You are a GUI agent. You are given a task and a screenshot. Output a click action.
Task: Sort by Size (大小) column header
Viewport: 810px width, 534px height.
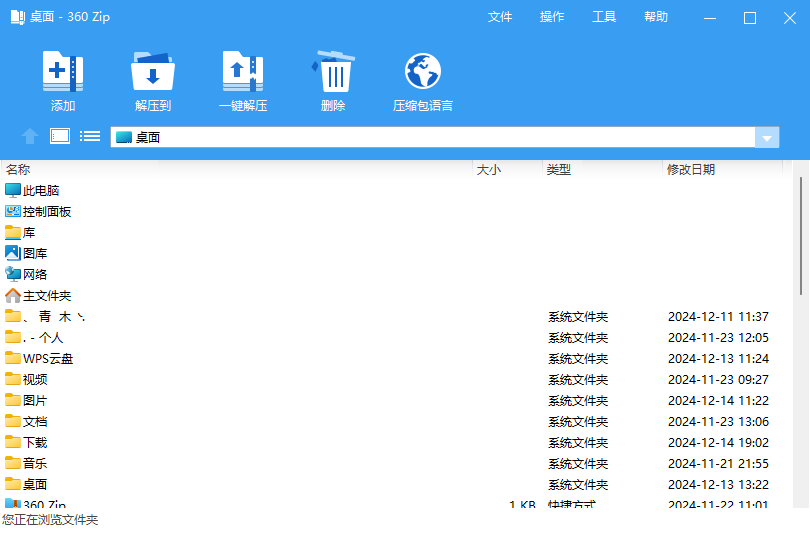click(489, 170)
